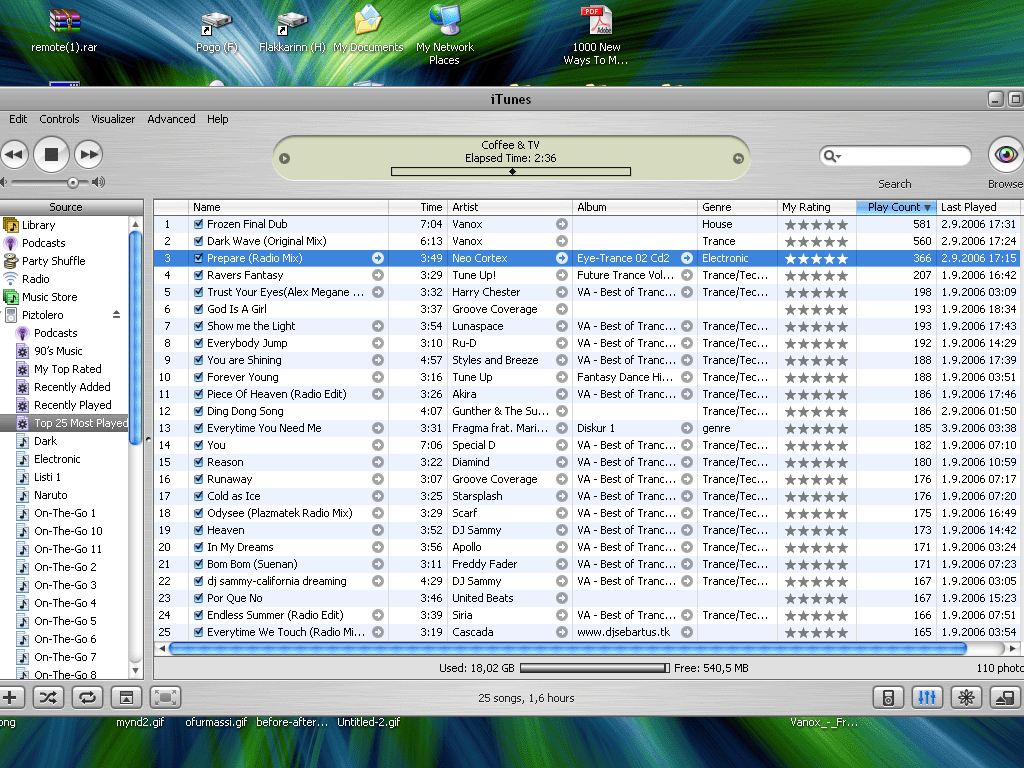Select the Naruto playlist
Screen dimensions: 1024x768
click(x=51, y=495)
